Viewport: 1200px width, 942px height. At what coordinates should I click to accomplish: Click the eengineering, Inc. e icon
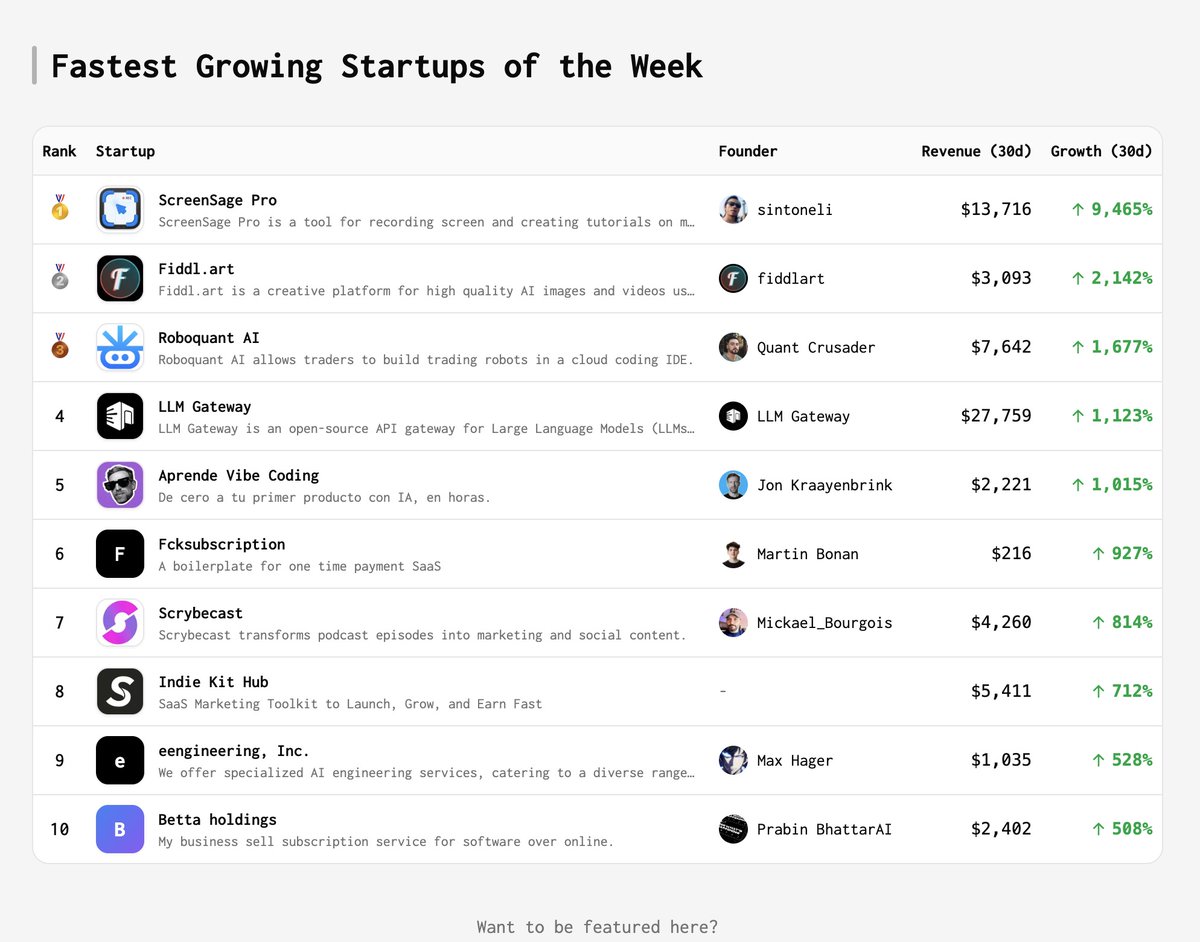(x=120, y=760)
